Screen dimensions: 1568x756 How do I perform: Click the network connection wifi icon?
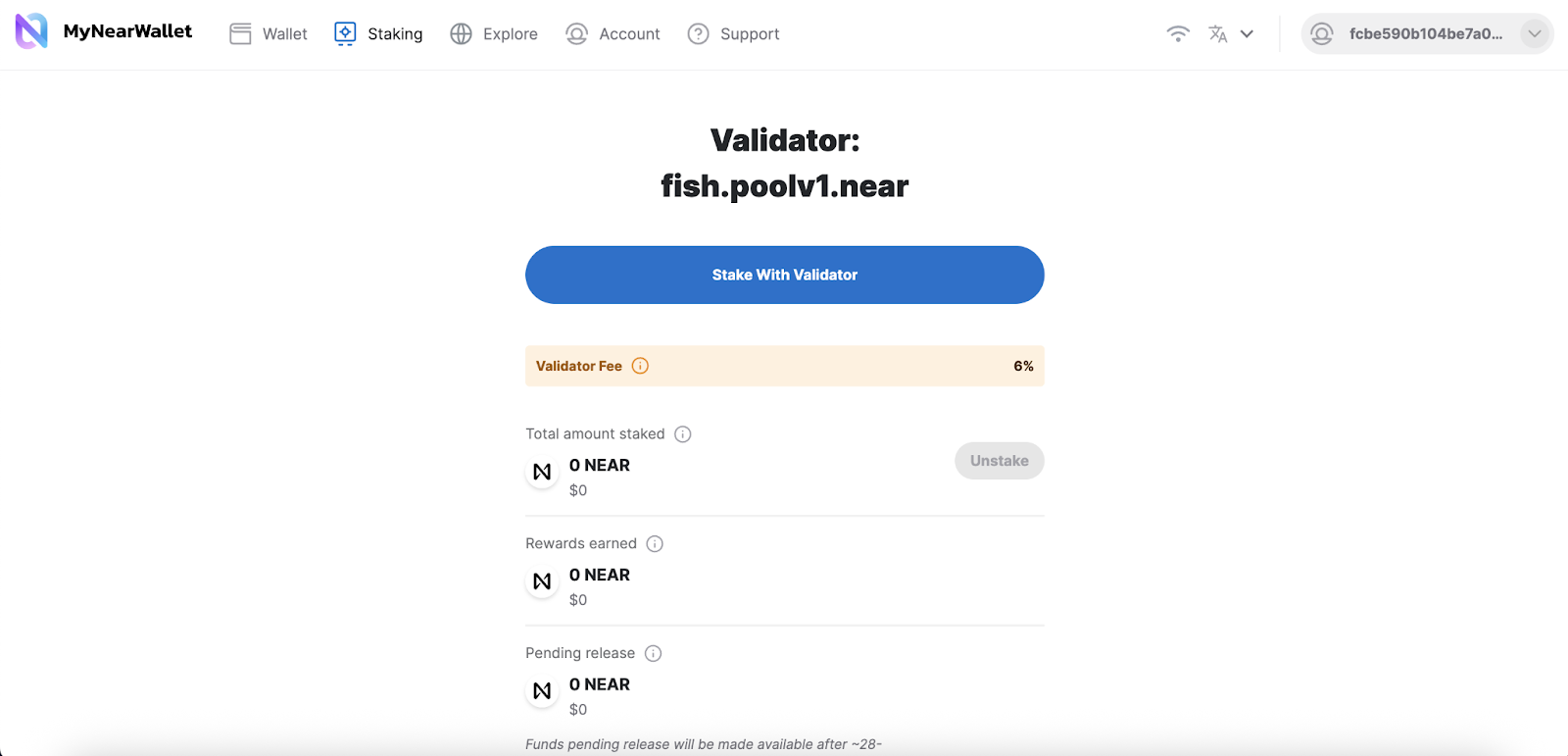pyautogui.click(x=1178, y=34)
